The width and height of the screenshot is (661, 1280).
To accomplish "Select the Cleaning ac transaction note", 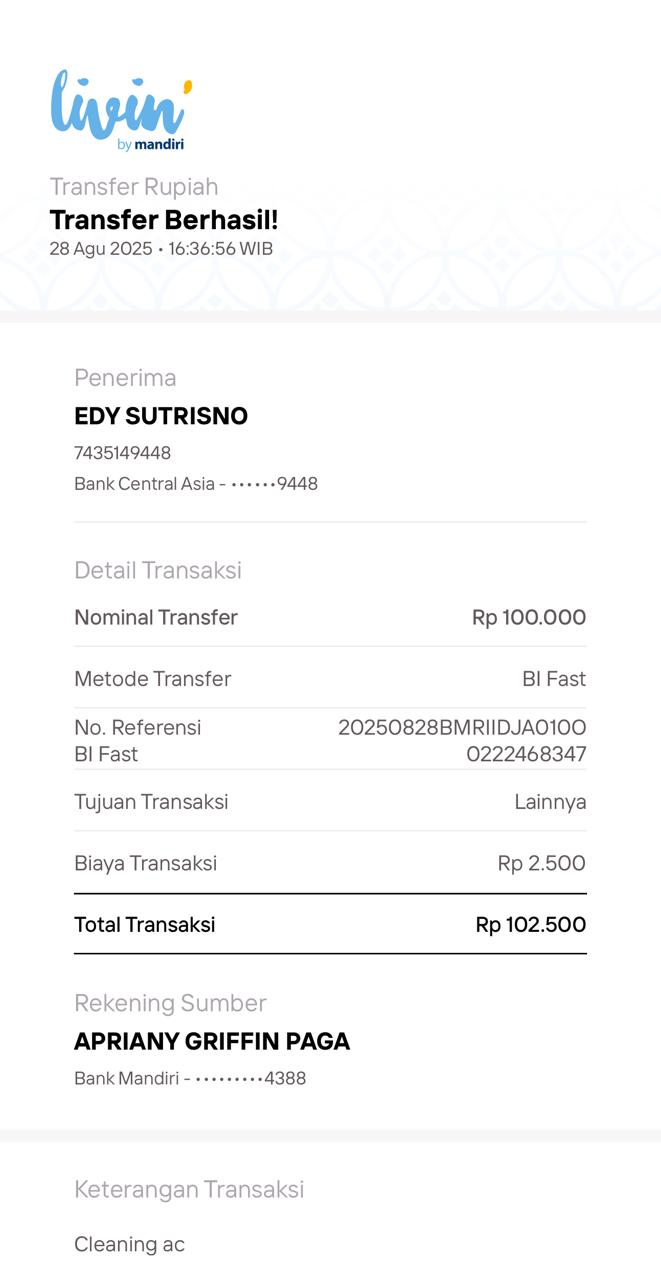I will pyautogui.click(x=129, y=1244).
